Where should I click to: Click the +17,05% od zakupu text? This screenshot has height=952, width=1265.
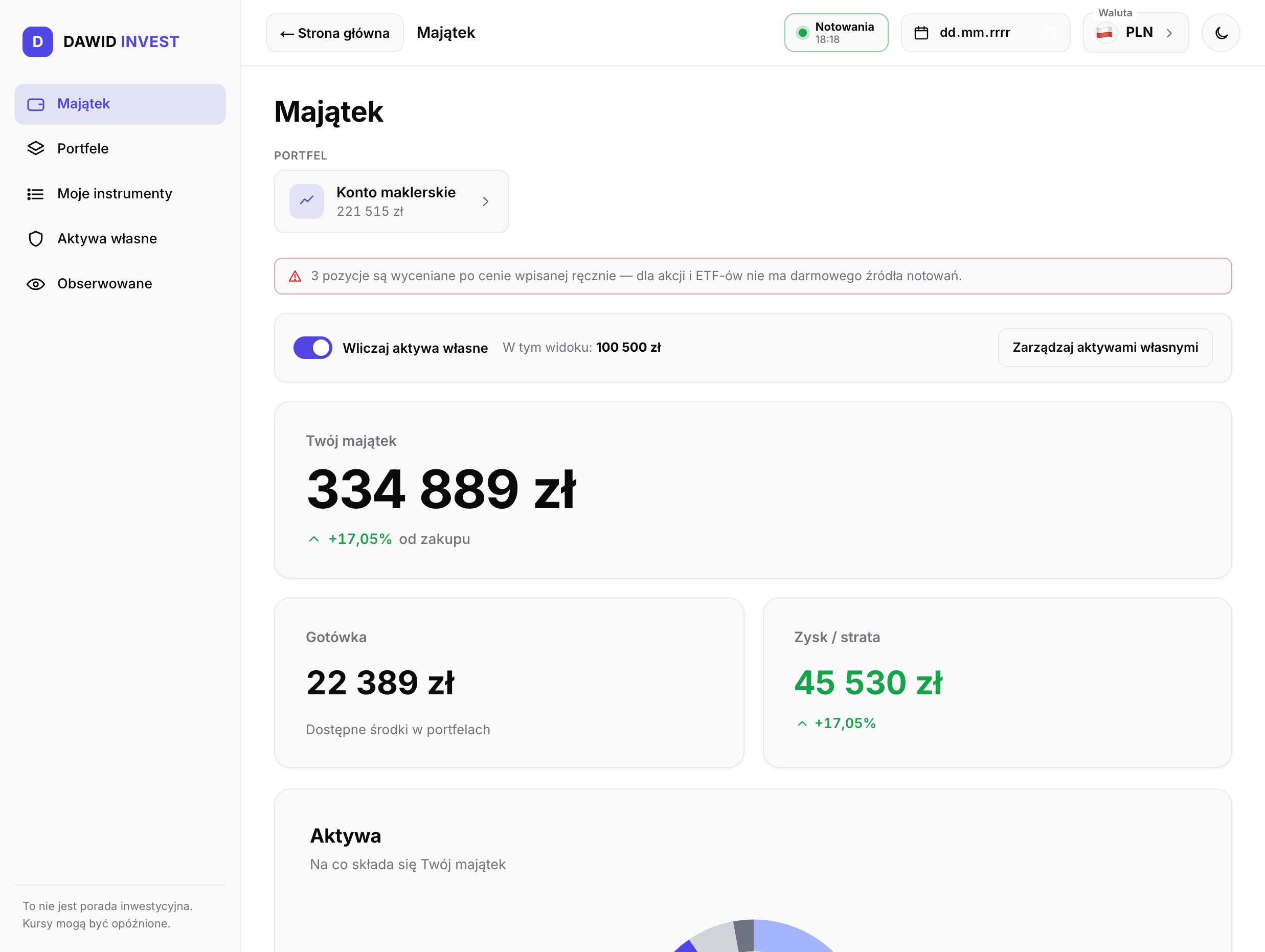[399, 539]
